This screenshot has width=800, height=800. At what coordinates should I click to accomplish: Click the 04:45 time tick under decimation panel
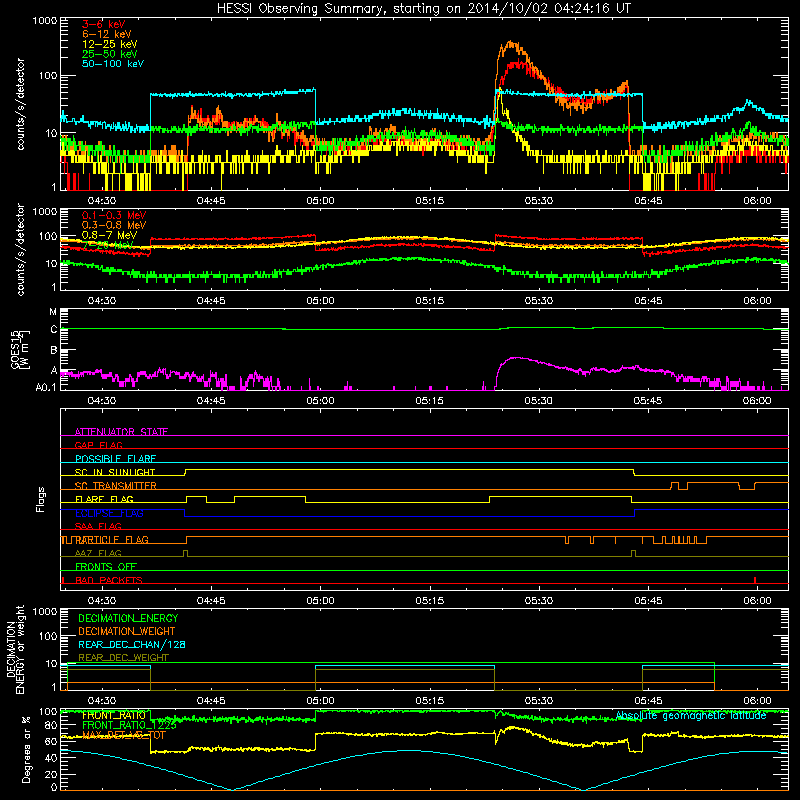coord(211,701)
